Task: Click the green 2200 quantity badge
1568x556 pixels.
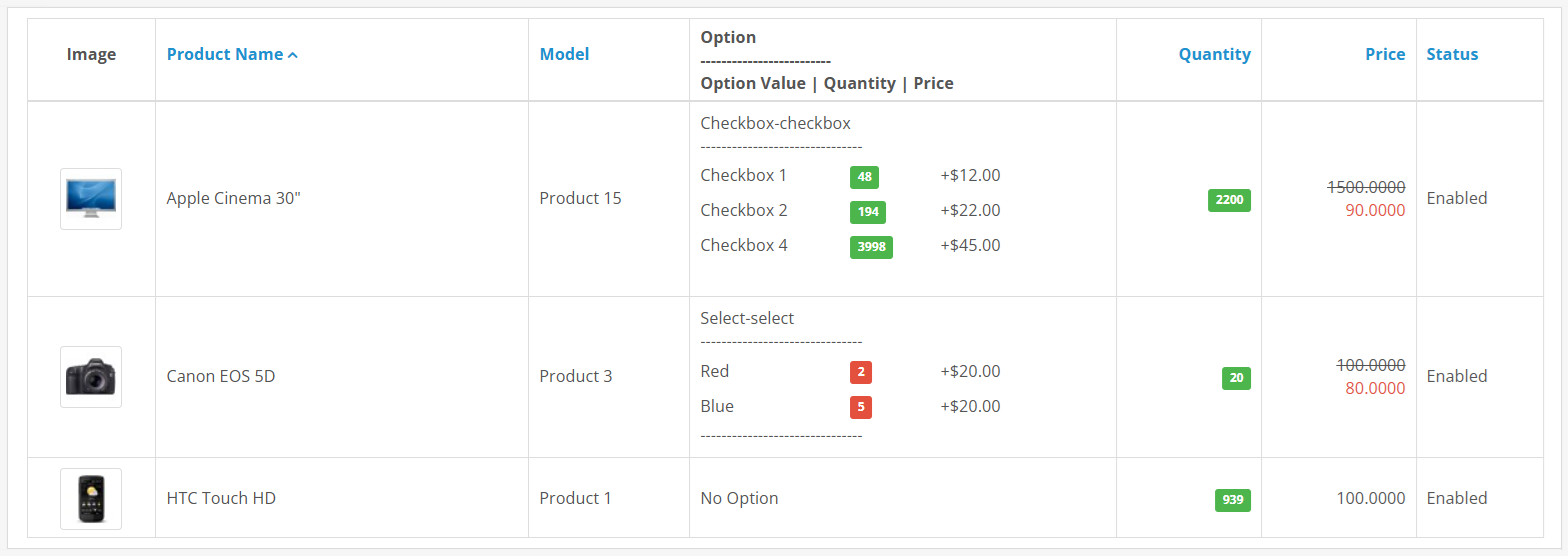Action: [x=1229, y=200]
